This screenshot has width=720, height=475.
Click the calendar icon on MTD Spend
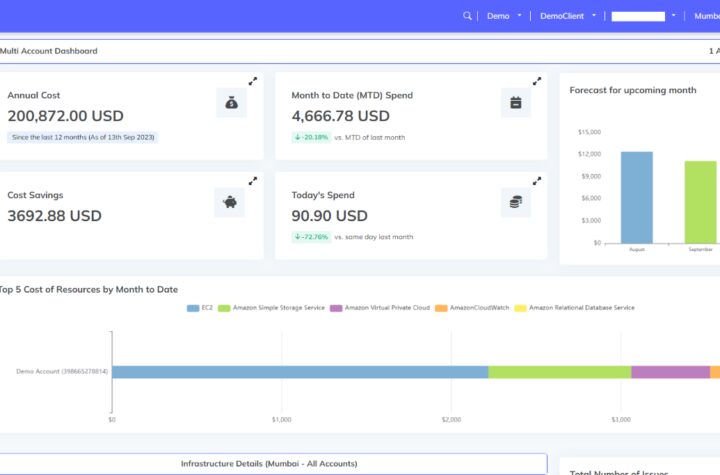(515, 102)
